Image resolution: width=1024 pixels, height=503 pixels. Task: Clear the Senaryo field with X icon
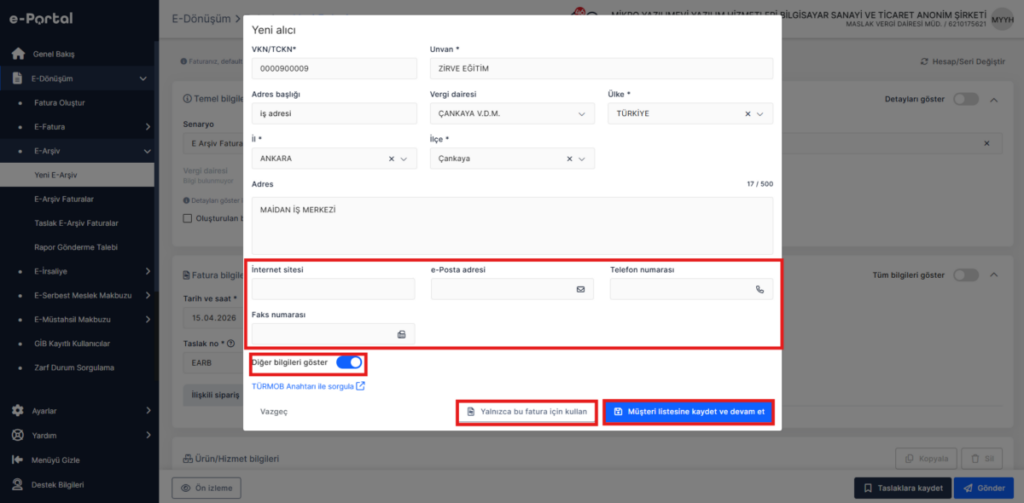pyautogui.click(x=987, y=144)
